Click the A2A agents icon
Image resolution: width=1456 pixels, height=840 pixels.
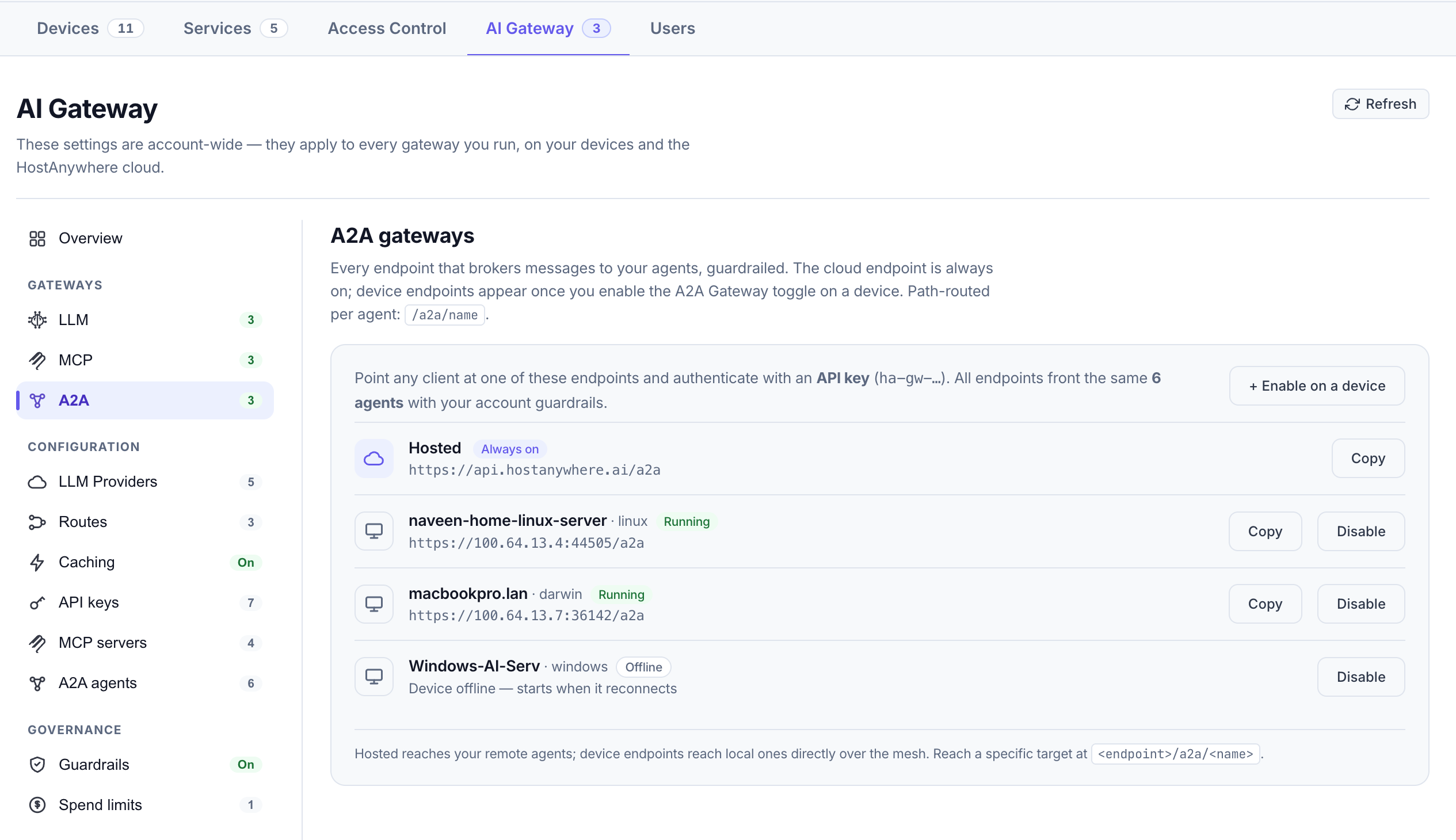37,684
